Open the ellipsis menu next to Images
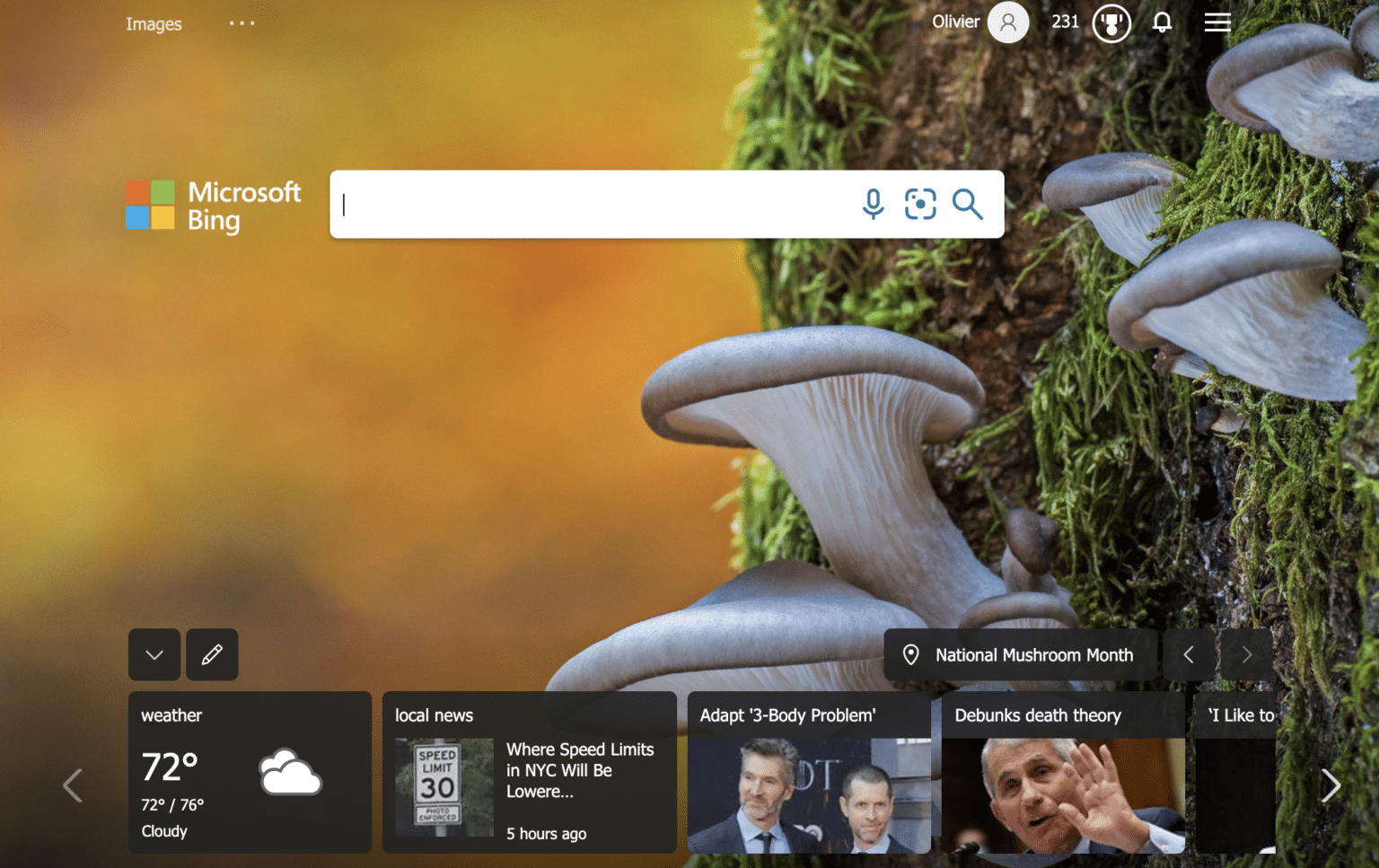 [242, 22]
